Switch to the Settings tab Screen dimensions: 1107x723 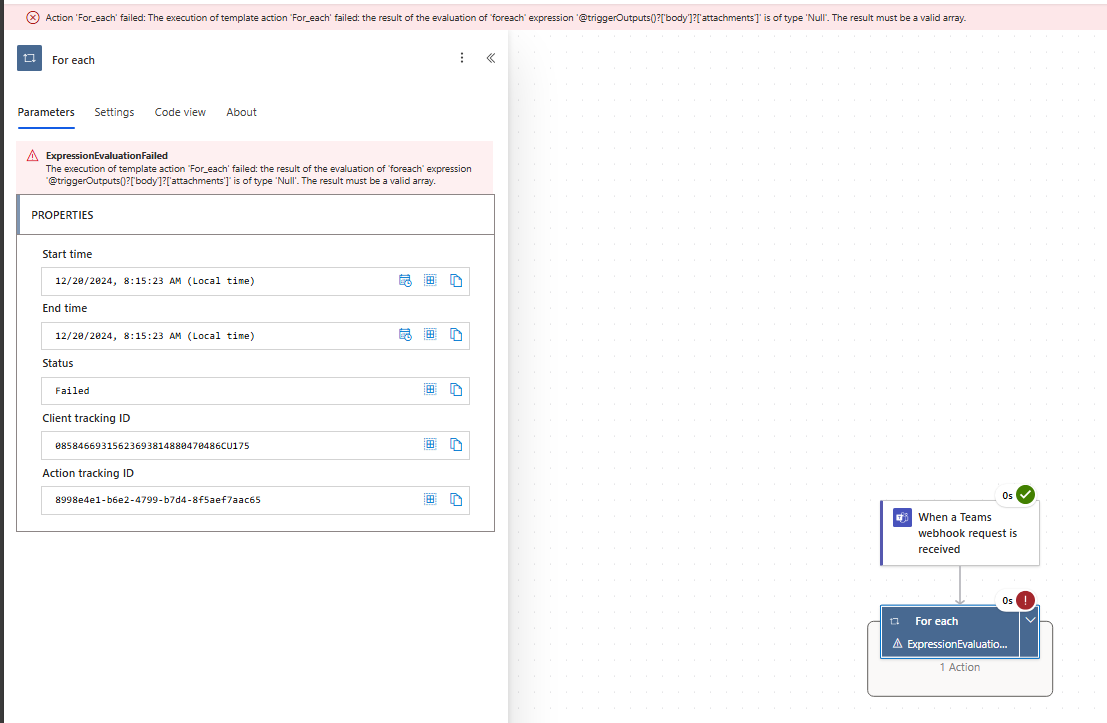114,112
